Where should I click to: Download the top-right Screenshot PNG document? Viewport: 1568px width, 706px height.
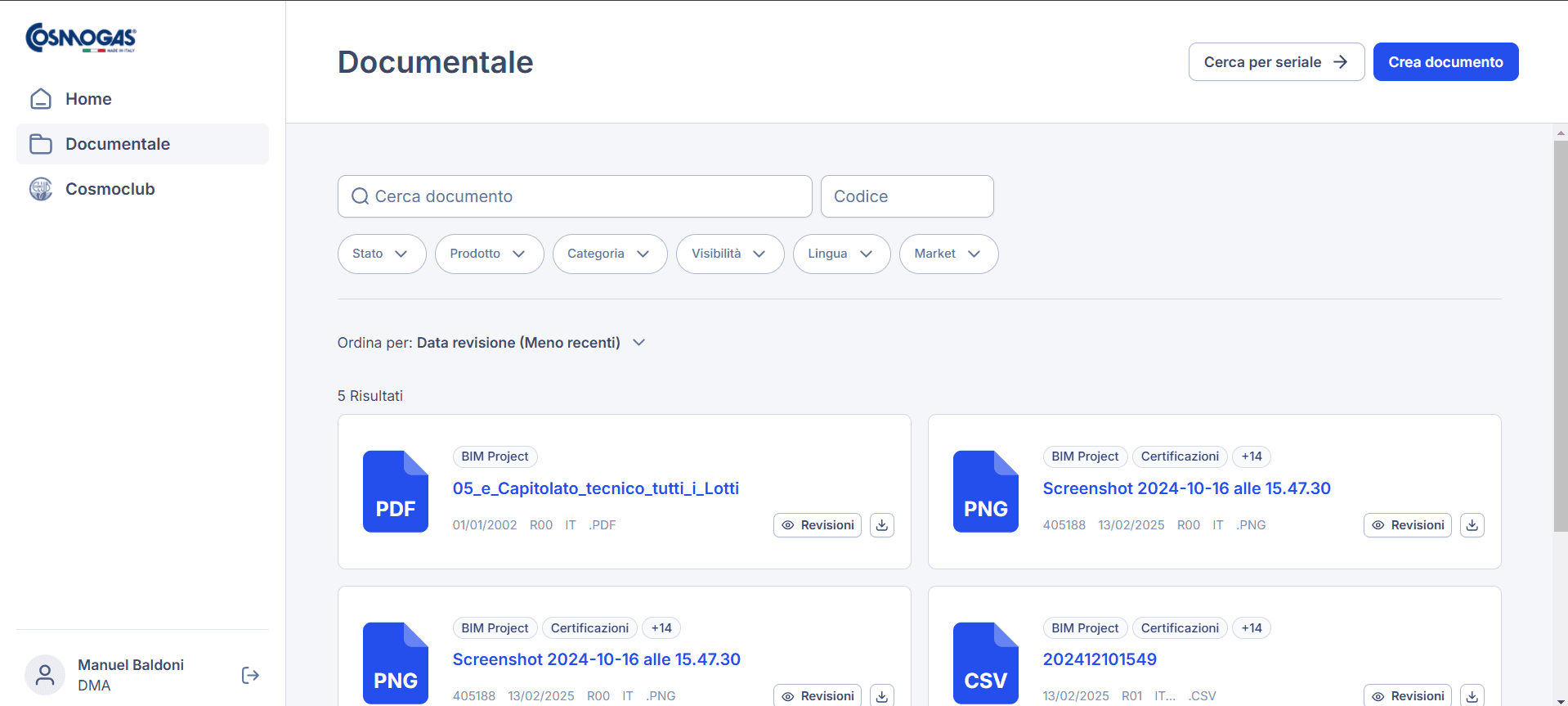pyautogui.click(x=1472, y=525)
